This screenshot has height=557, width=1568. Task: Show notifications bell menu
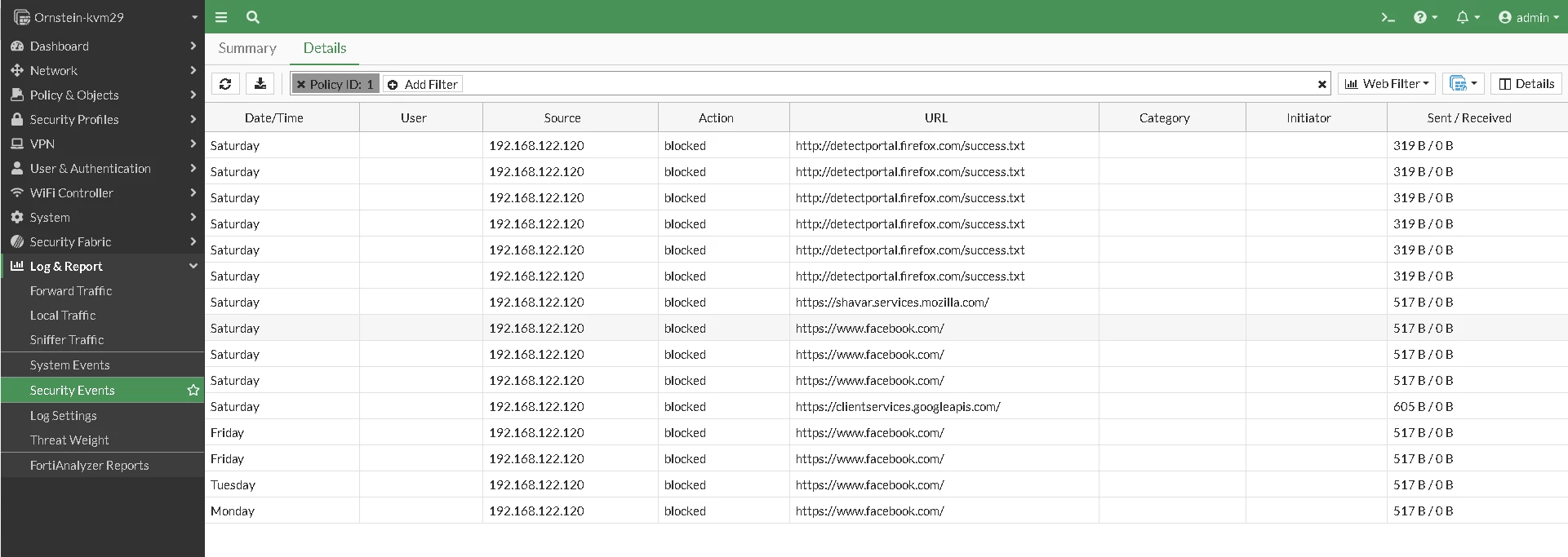click(1468, 17)
